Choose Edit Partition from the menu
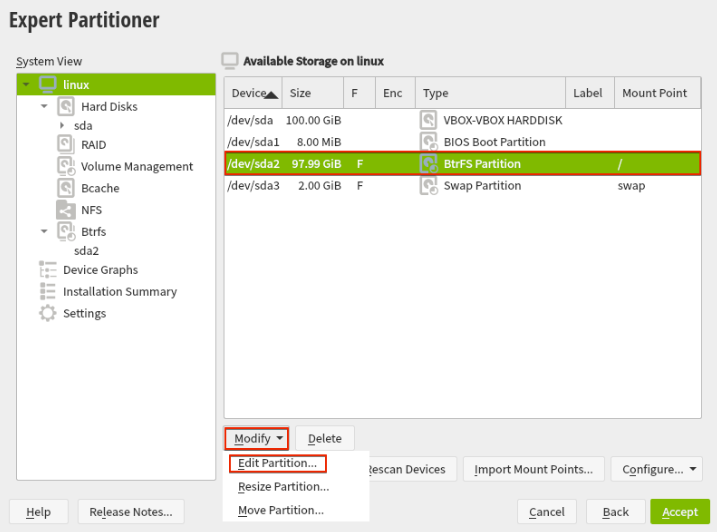Screen dimensions: 717x532 click(x=278, y=463)
